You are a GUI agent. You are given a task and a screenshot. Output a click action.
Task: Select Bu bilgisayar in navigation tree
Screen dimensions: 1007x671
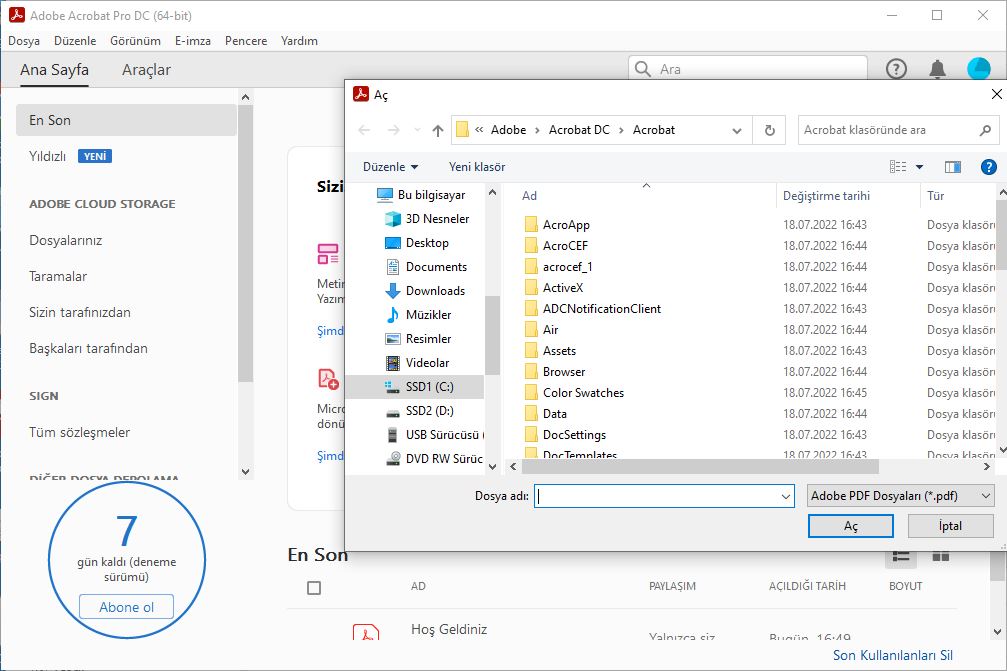(421, 195)
